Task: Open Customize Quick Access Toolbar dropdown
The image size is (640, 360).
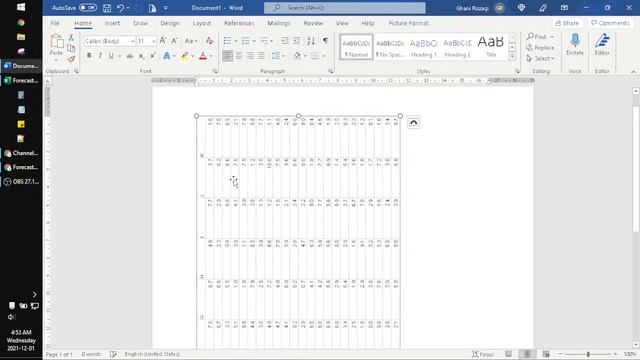Action: pyautogui.click(x=166, y=8)
